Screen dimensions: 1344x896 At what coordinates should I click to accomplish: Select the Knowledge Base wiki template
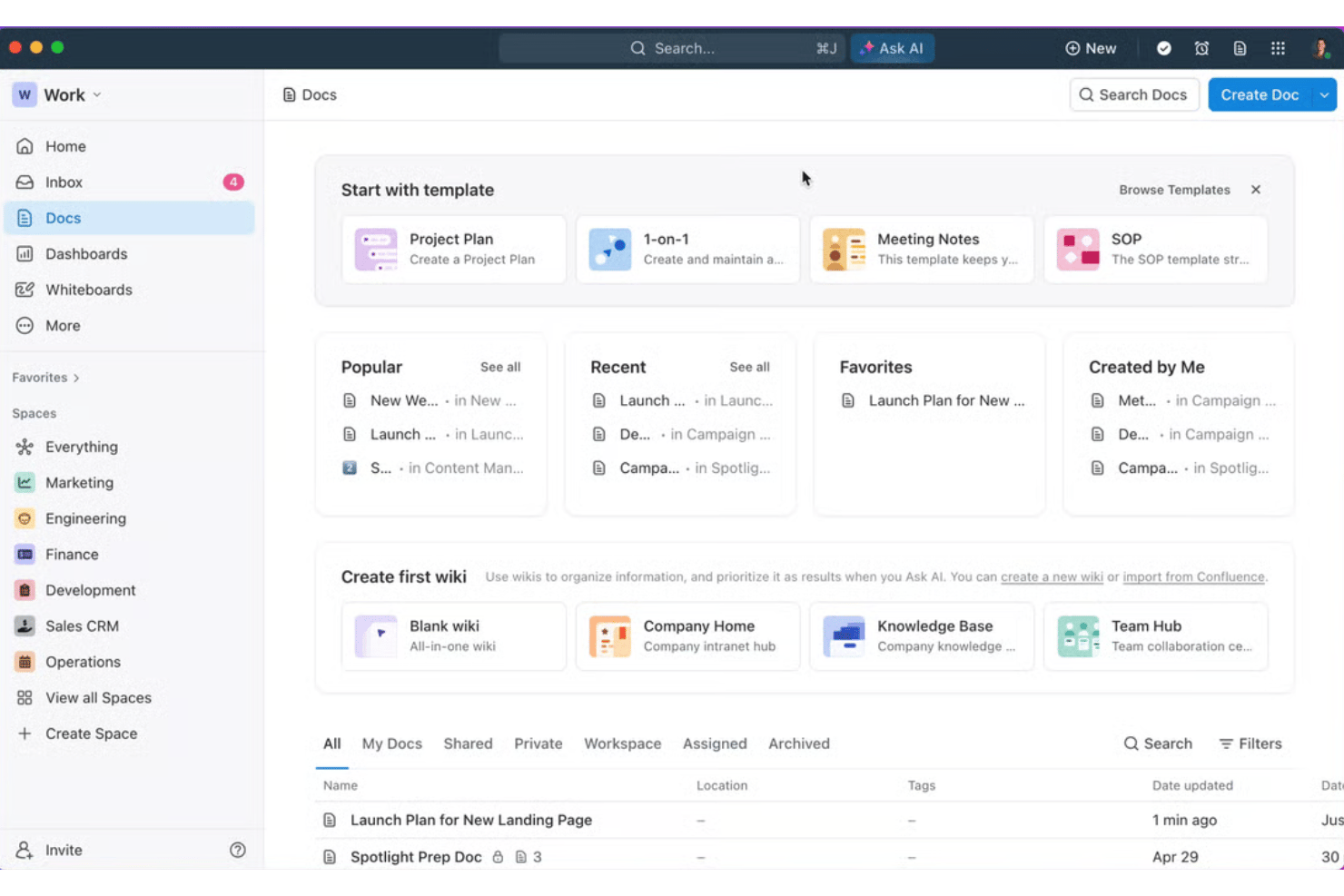(x=922, y=636)
